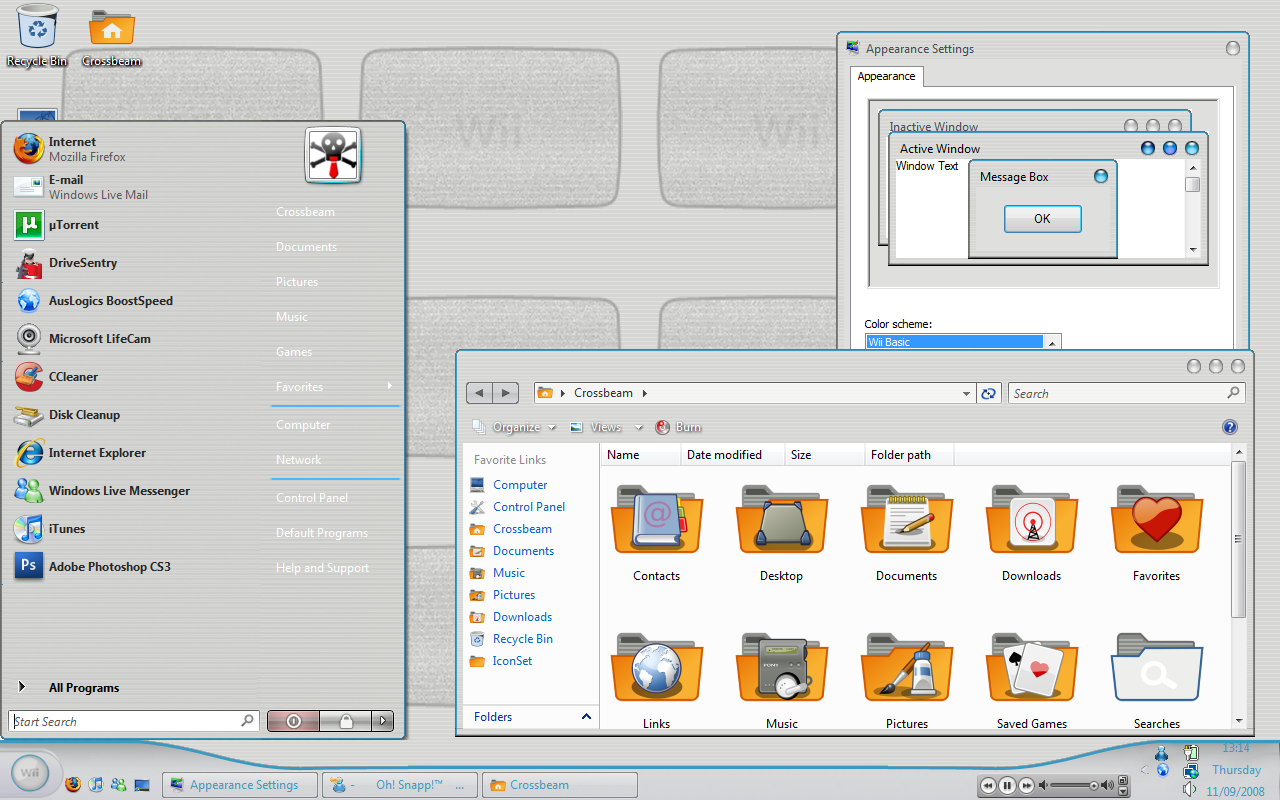Image resolution: width=1280 pixels, height=800 pixels.
Task: Open the Wii start button
Action: 31,772
